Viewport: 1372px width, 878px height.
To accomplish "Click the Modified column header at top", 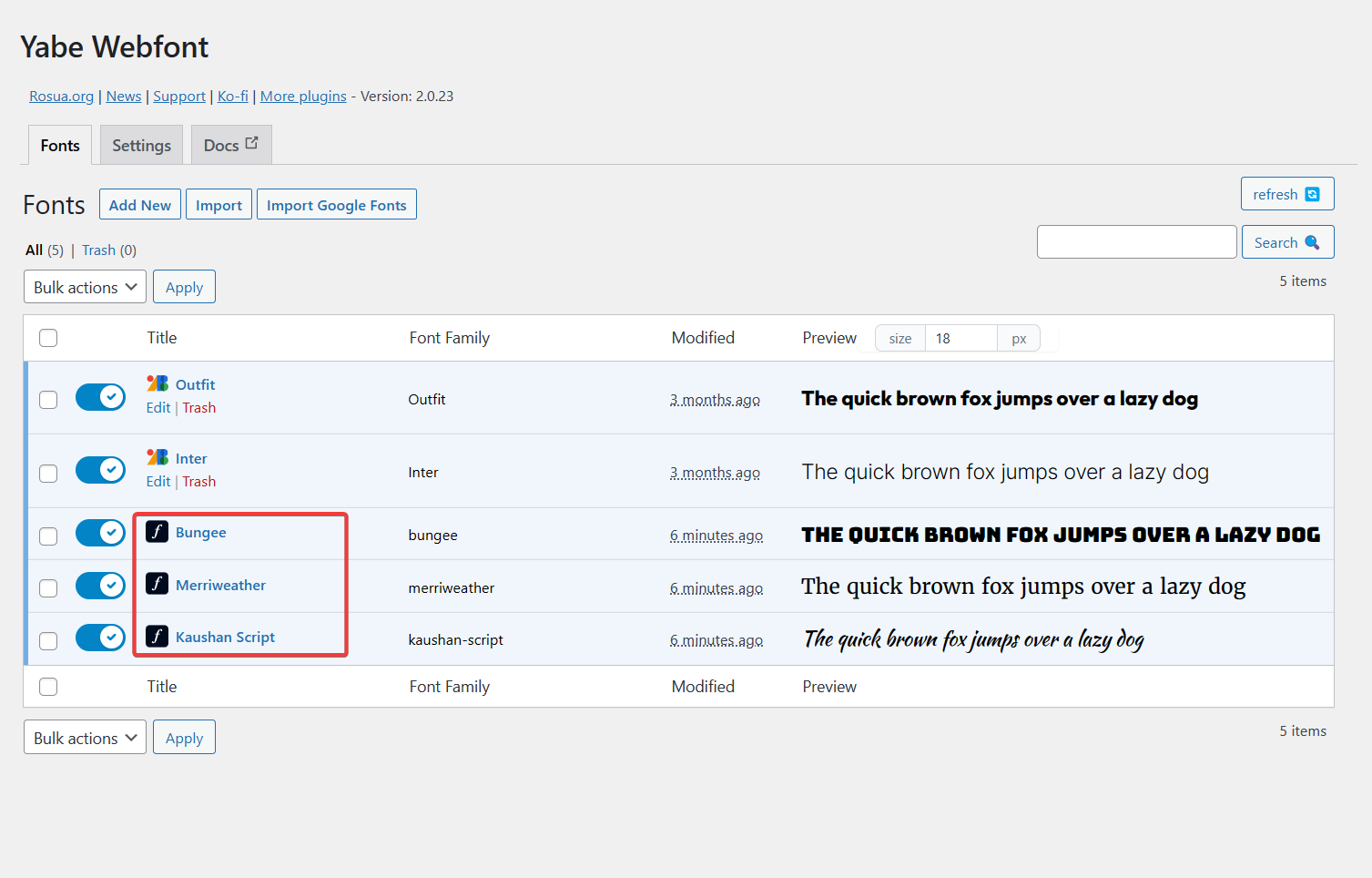I will pyautogui.click(x=703, y=338).
